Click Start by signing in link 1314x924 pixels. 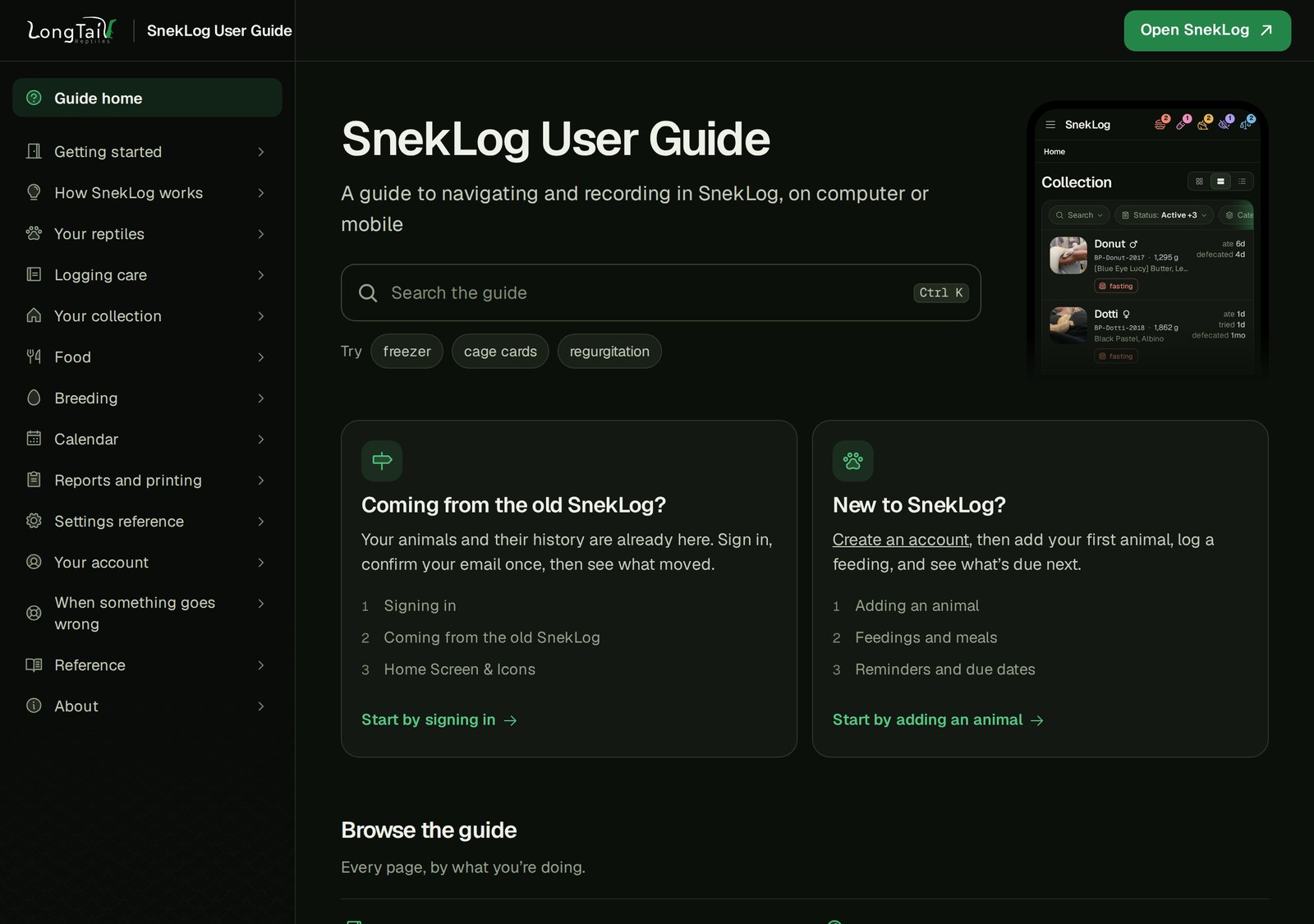(x=439, y=719)
